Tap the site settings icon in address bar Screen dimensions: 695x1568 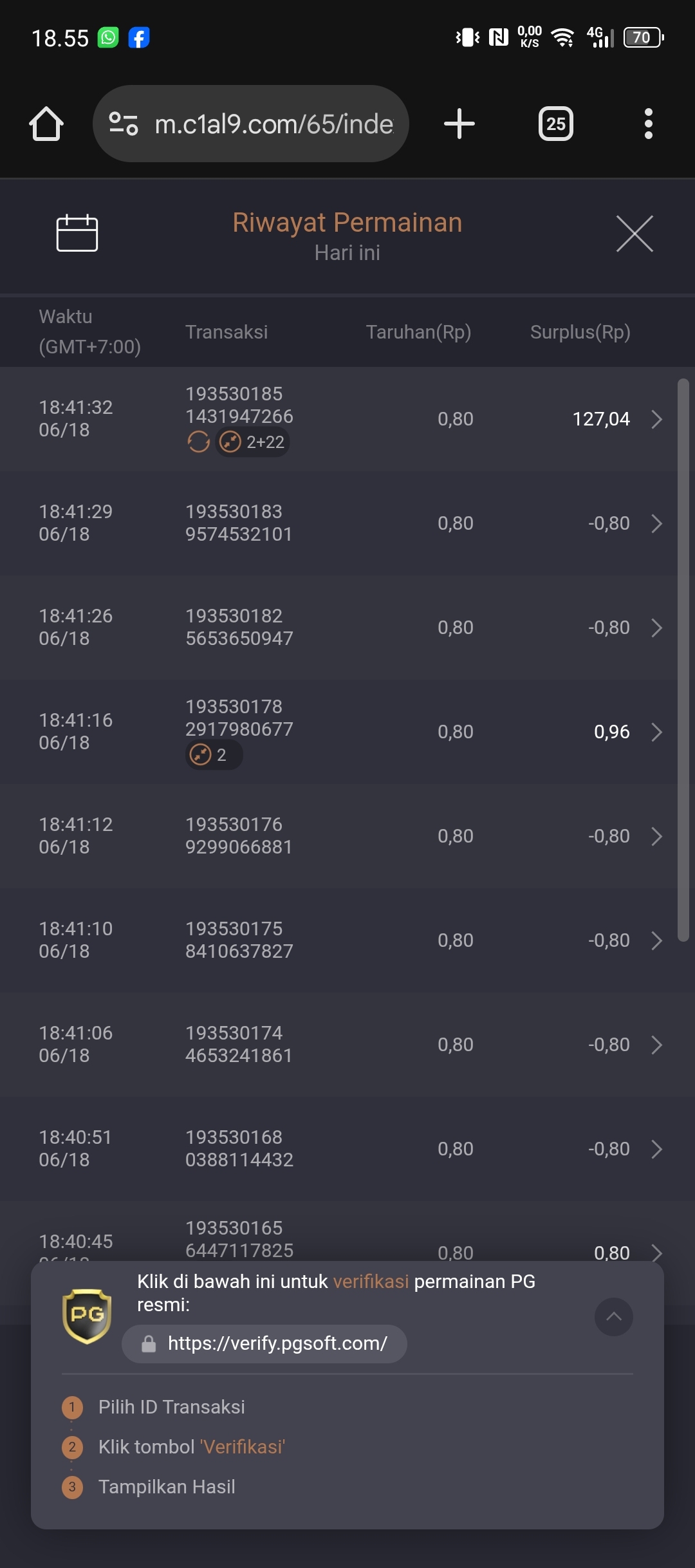click(124, 124)
